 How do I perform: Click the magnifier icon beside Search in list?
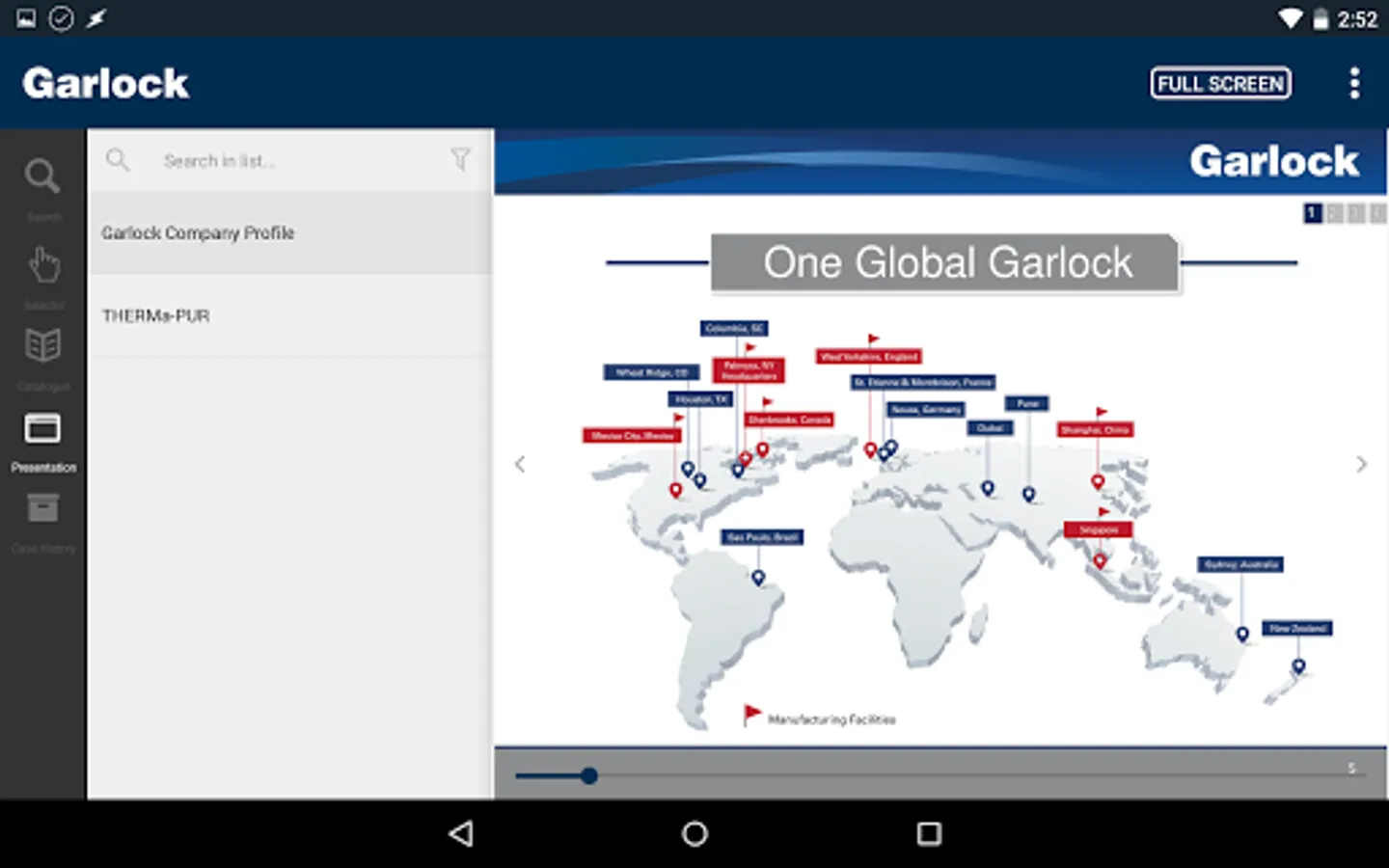118,159
